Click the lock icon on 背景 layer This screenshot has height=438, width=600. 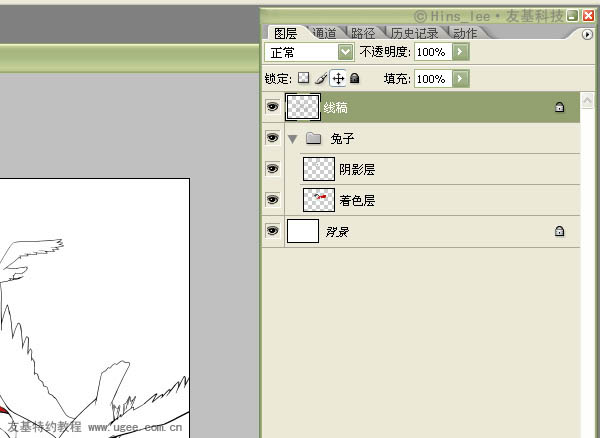[x=559, y=232]
